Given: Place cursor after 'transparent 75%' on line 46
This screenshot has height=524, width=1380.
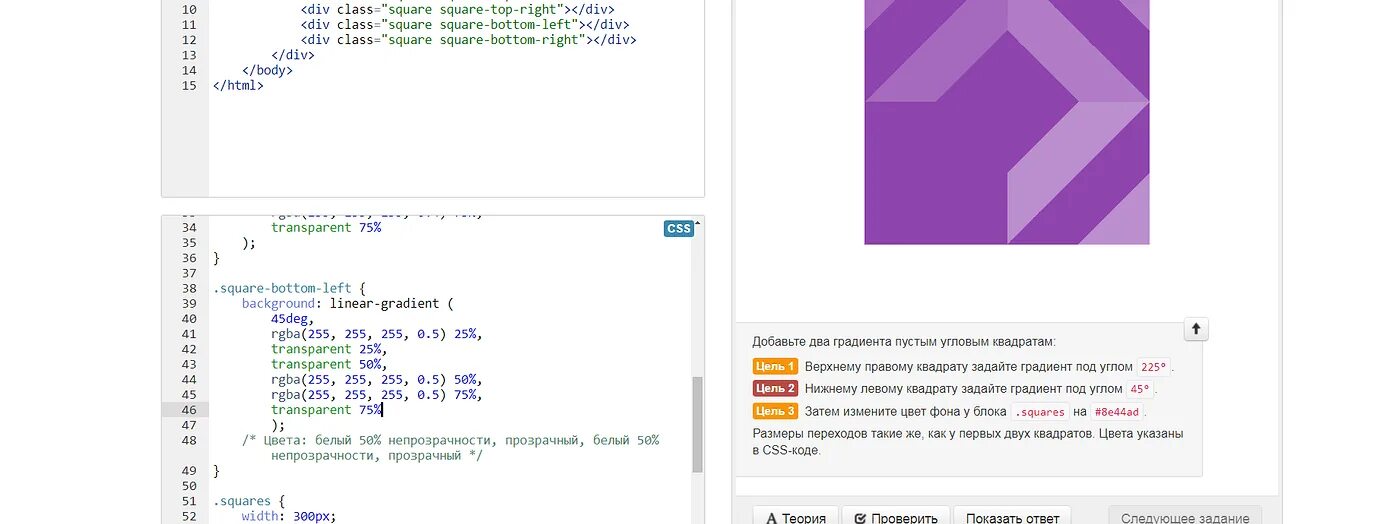Looking at the screenshot, I should 382,410.
